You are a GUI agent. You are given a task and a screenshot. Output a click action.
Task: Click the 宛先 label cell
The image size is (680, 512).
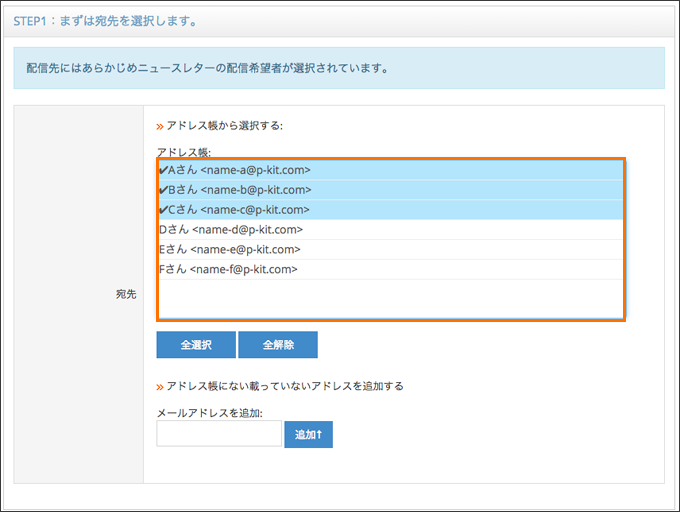pos(79,294)
